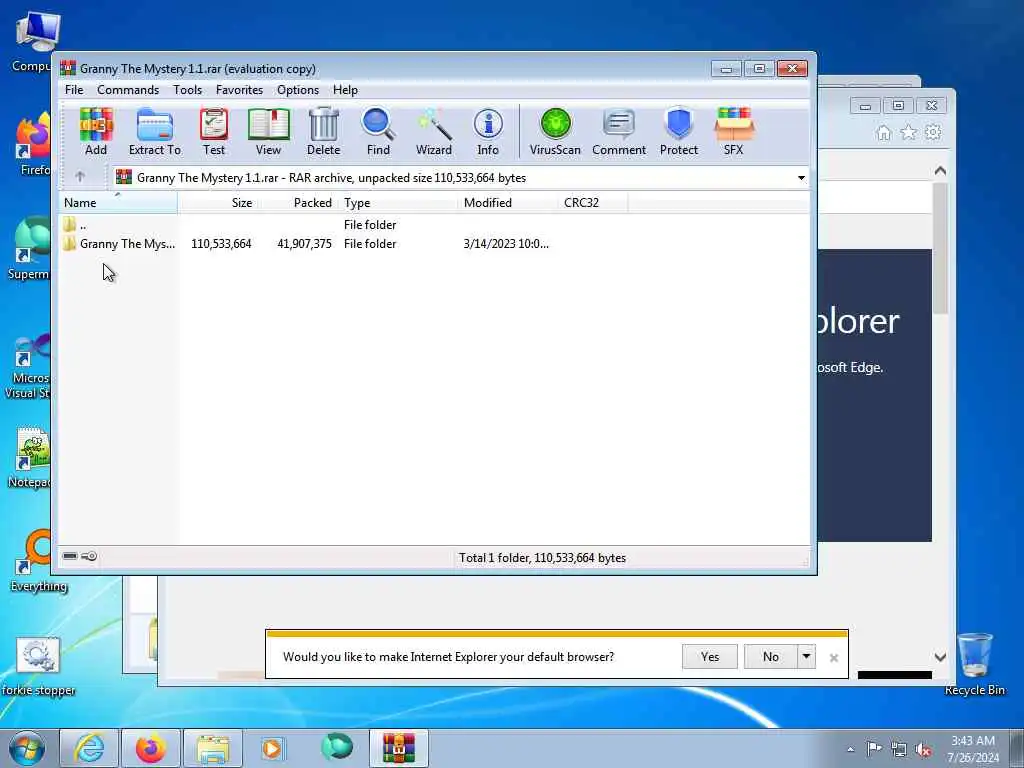Viewport: 1024px width, 768px height.
Task: Open the Options menu
Action: click(298, 90)
